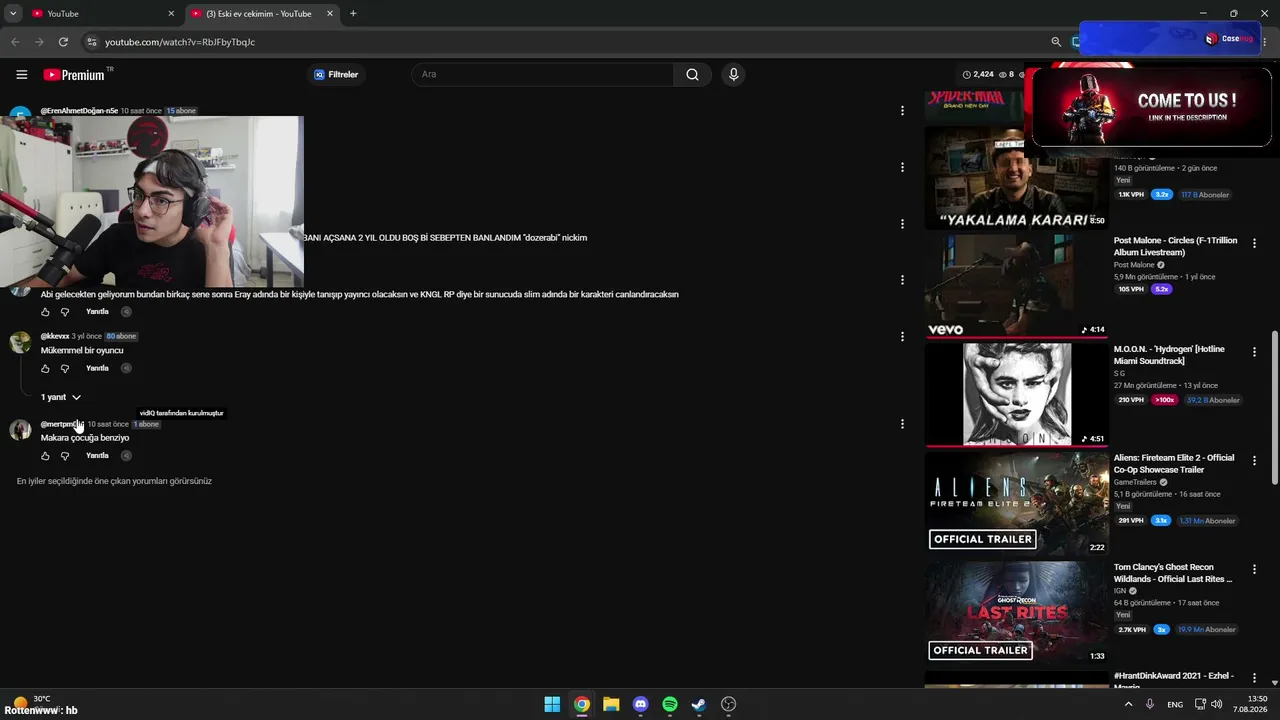Viewport: 1280px width, 720px height.
Task: Dislike the 'Mükemmel bir oyuncu' comment
Action: [65, 369]
